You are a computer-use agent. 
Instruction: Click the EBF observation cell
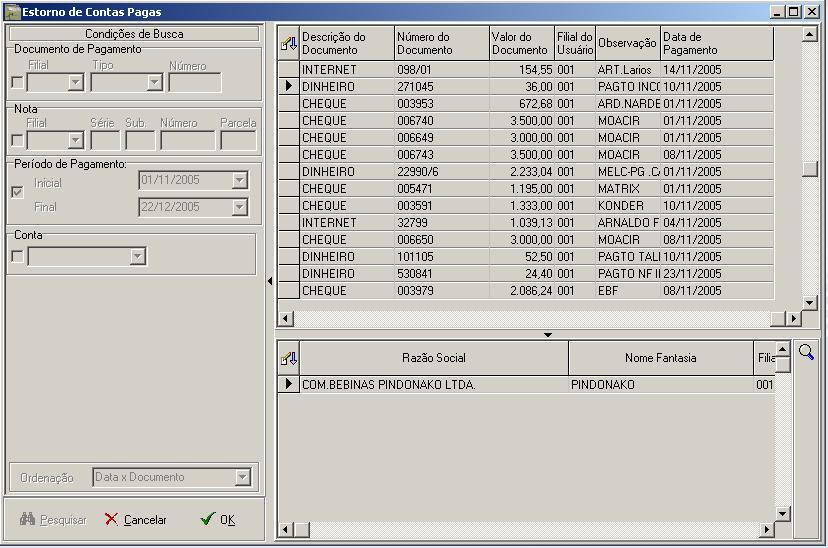point(628,290)
